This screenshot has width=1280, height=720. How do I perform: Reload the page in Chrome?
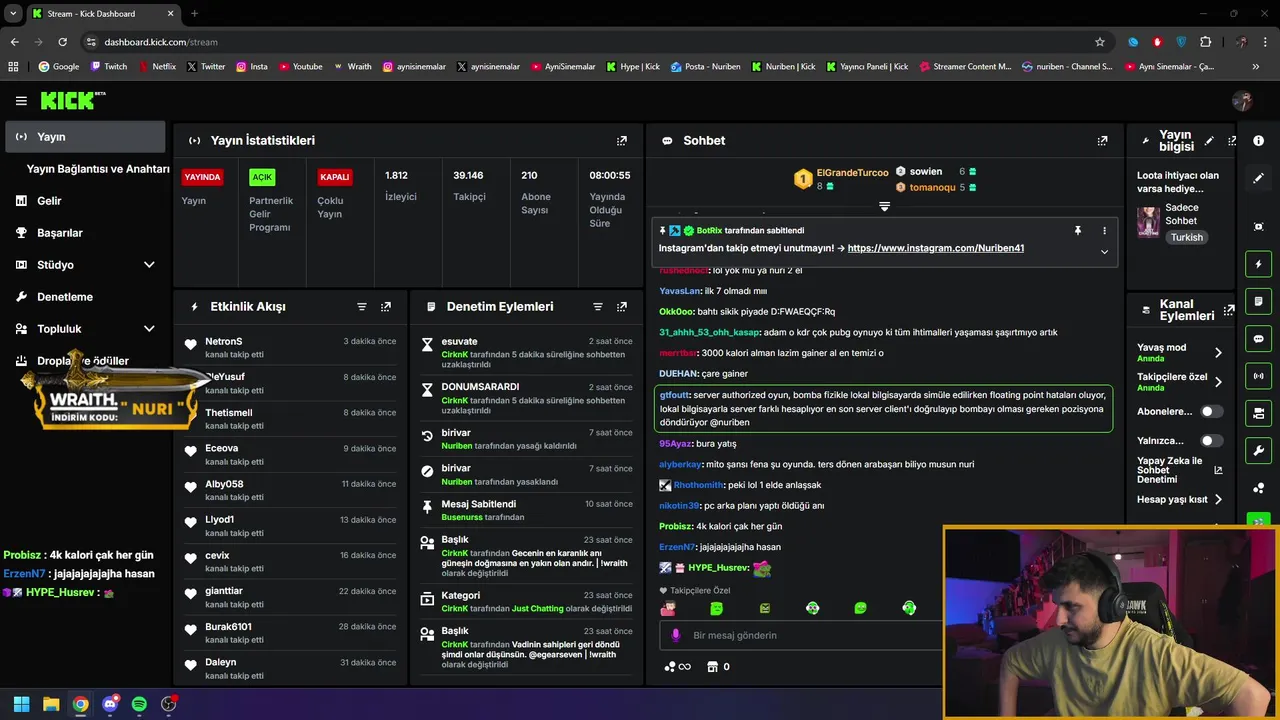coord(62,42)
